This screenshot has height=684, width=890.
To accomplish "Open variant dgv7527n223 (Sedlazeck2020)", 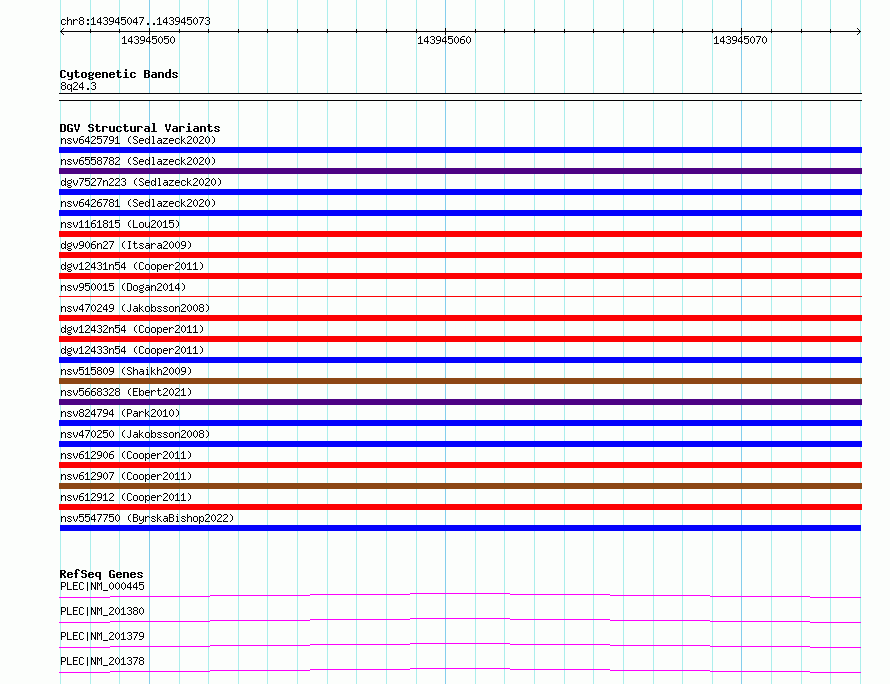I will [x=141, y=182].
